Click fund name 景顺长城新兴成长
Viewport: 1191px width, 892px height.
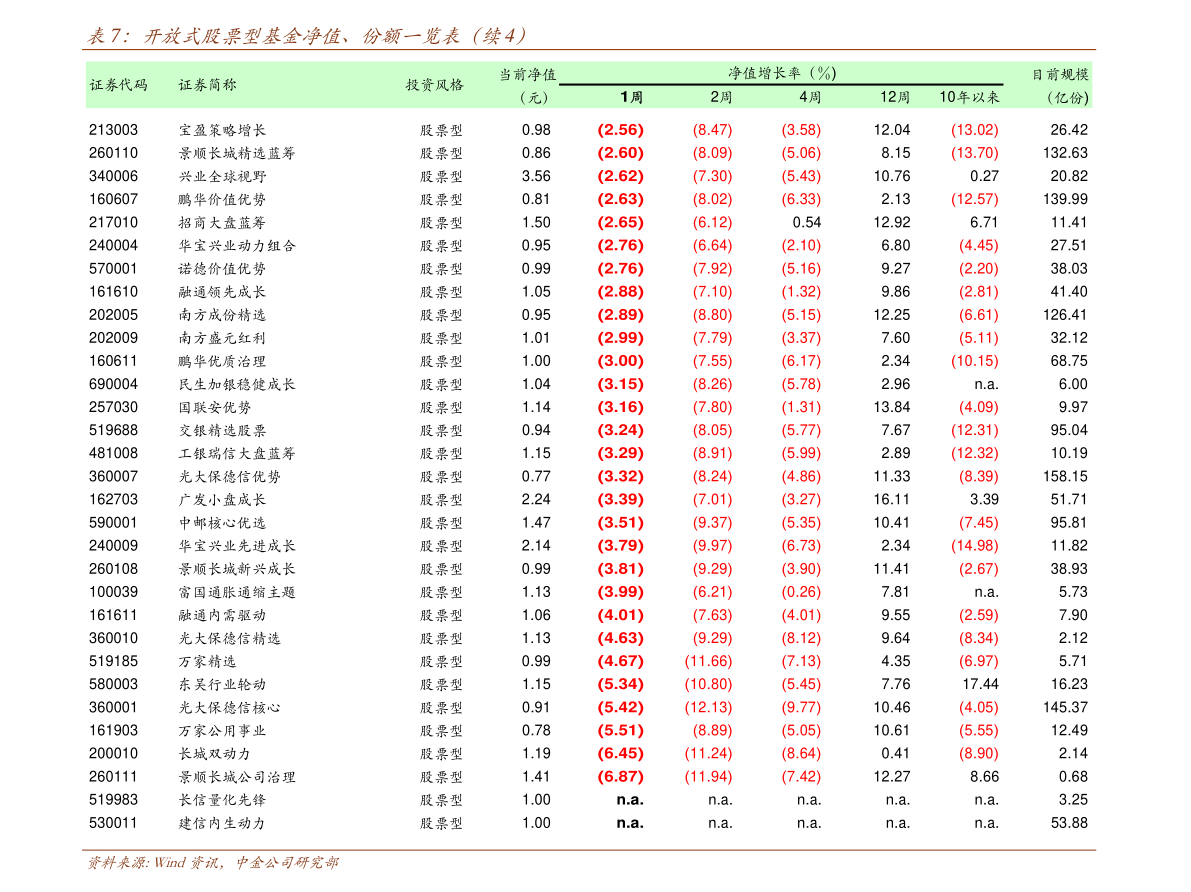pyautogui.click(x=237, y=569)
